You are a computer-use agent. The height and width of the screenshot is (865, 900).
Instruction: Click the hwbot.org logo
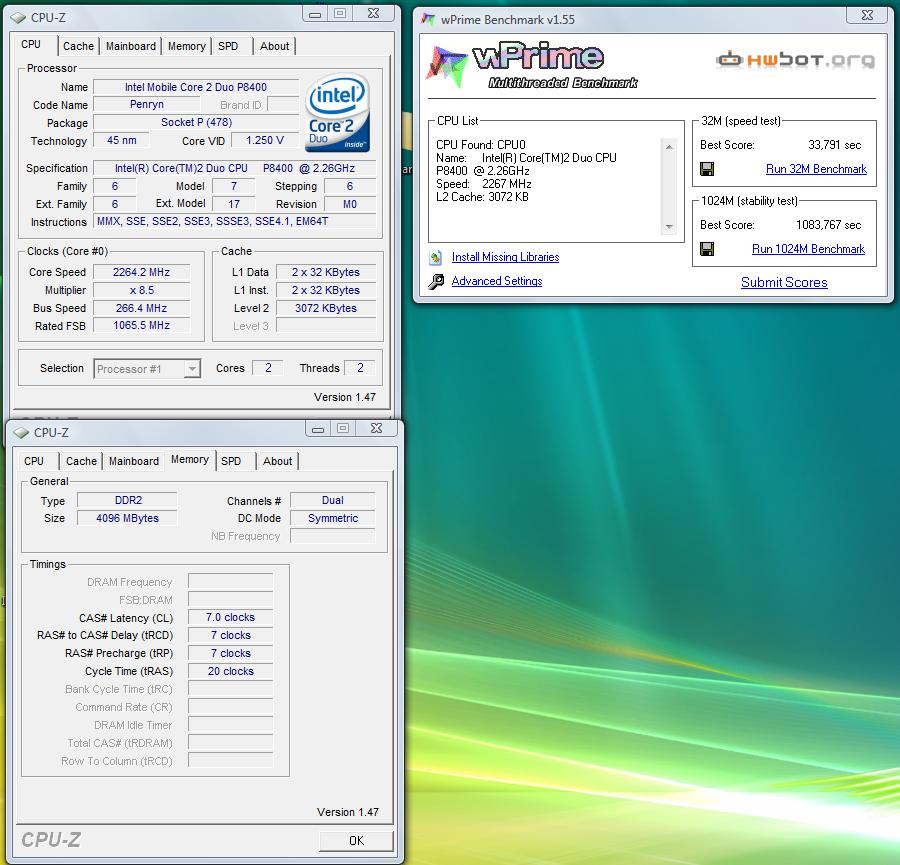[796, 59]
